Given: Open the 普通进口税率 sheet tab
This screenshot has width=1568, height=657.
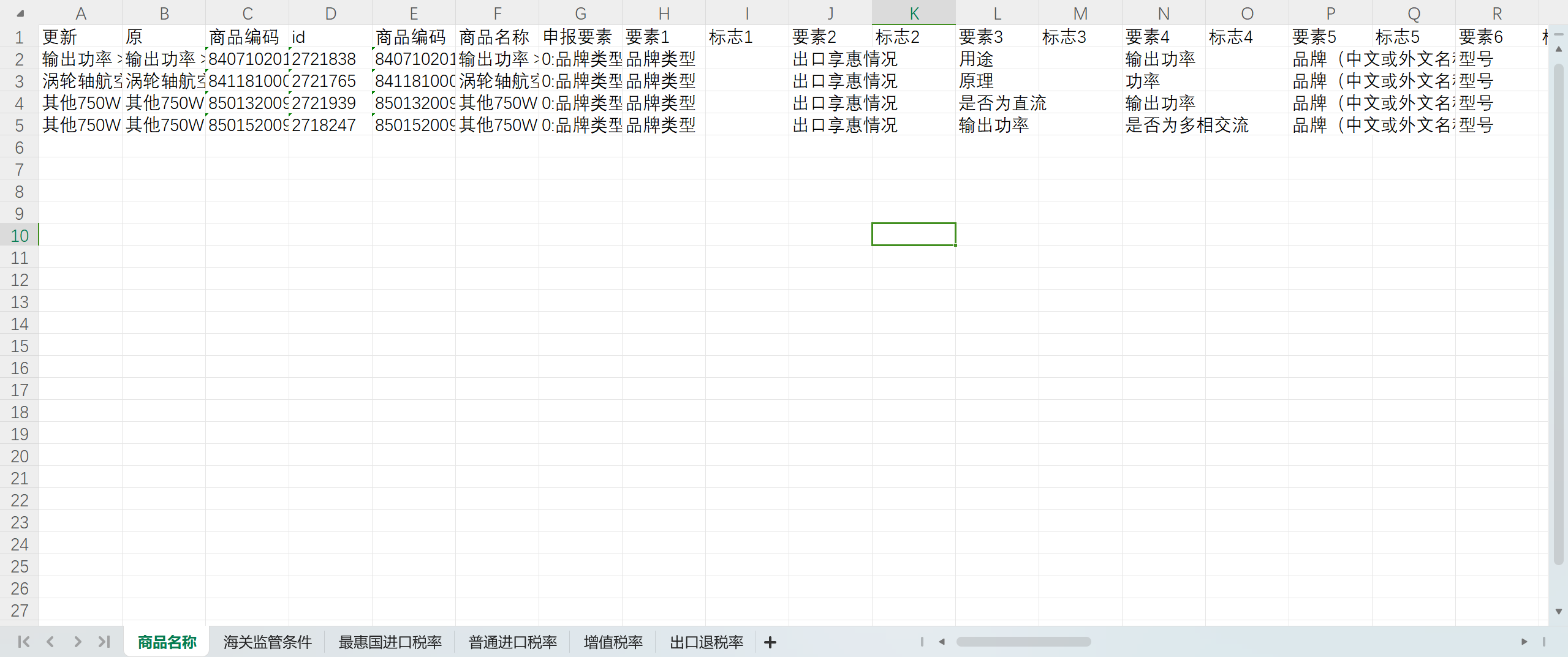Looking at the screenshot, I should pos(513,642).
